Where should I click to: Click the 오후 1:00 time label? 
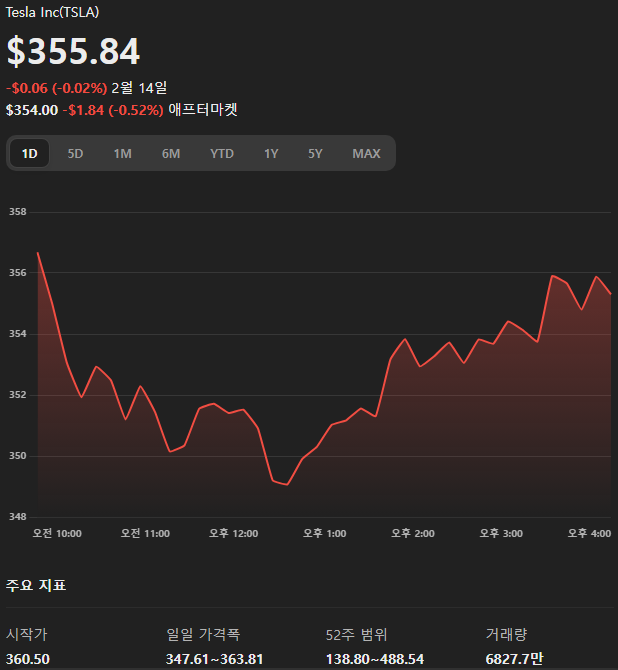tap(324, 533)
